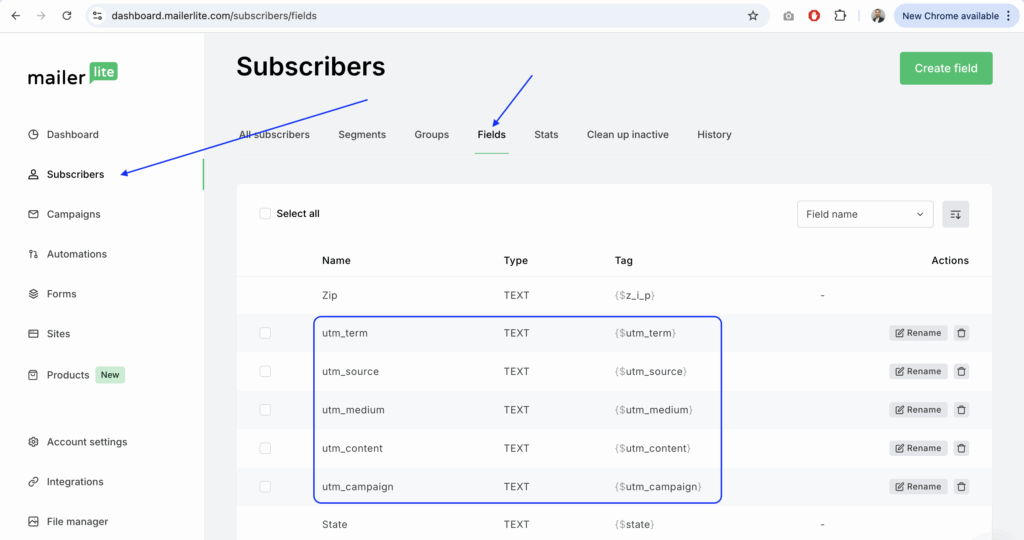Check the utm_medium row checkbox
Viewport: 1024px width, 540px height.
(265, 410)
